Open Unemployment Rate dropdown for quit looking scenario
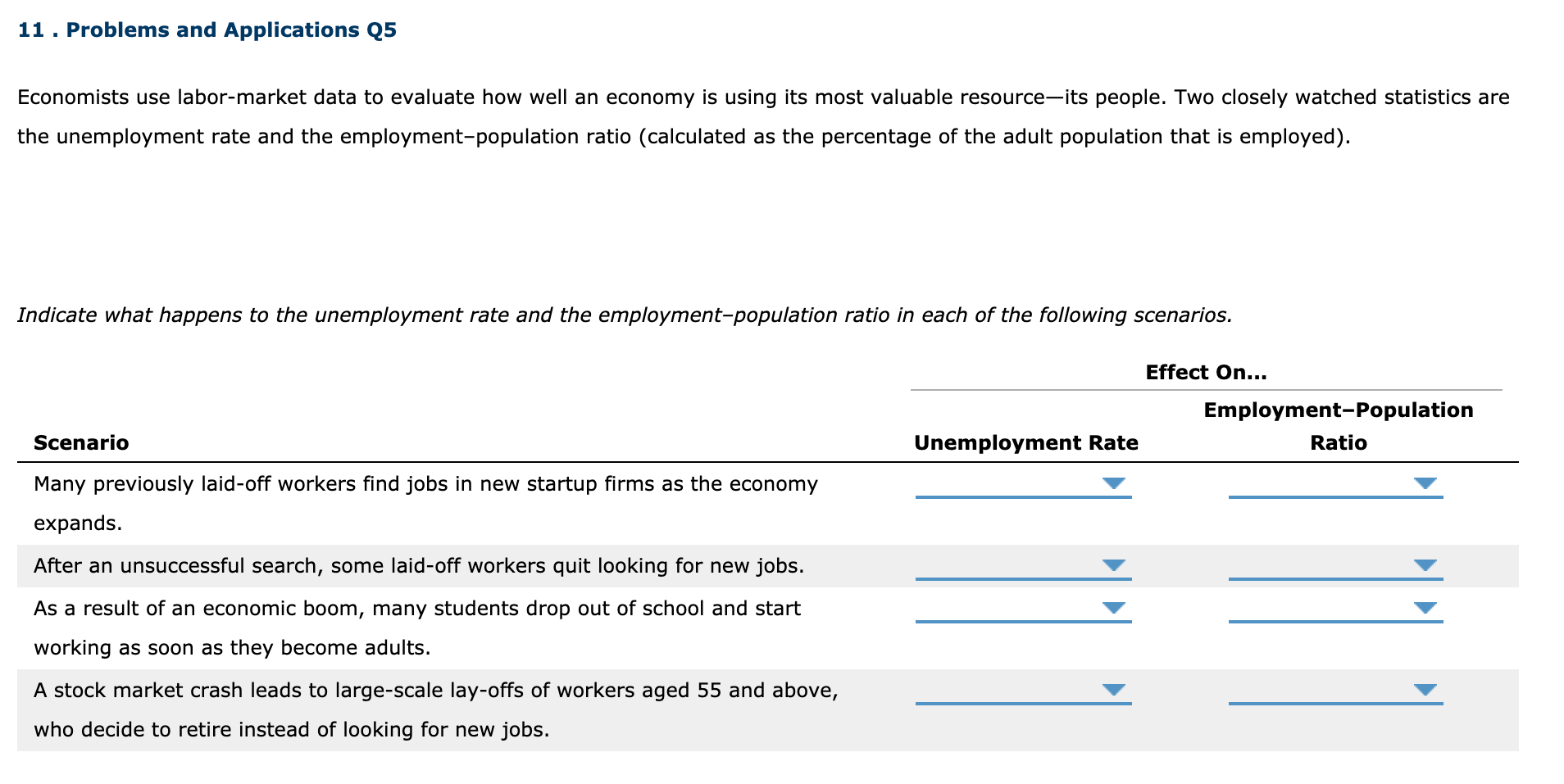Image resolution: width=1564 pixels, height=784 pixels. coord(1113,564)
